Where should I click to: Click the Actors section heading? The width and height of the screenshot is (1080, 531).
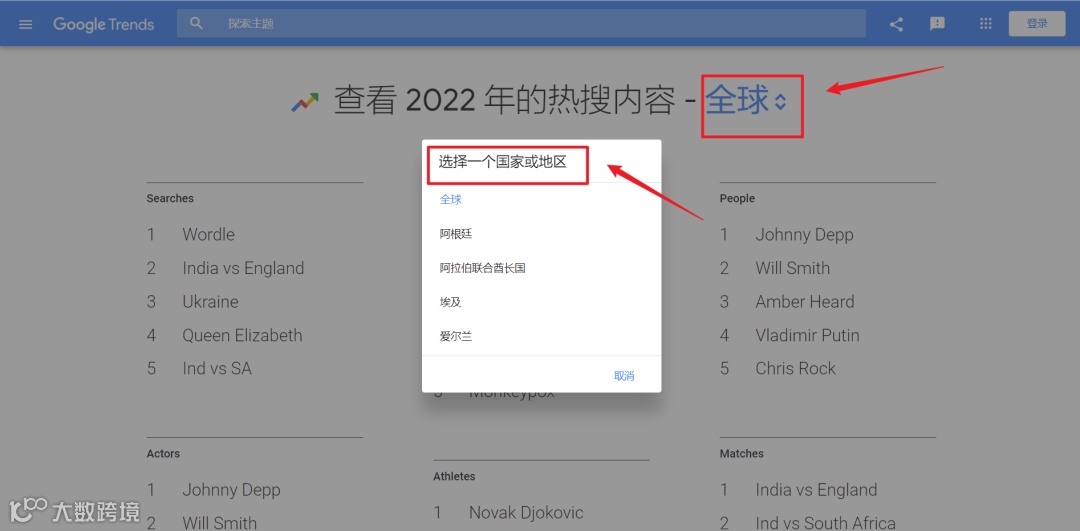click(x=163, y=454)
